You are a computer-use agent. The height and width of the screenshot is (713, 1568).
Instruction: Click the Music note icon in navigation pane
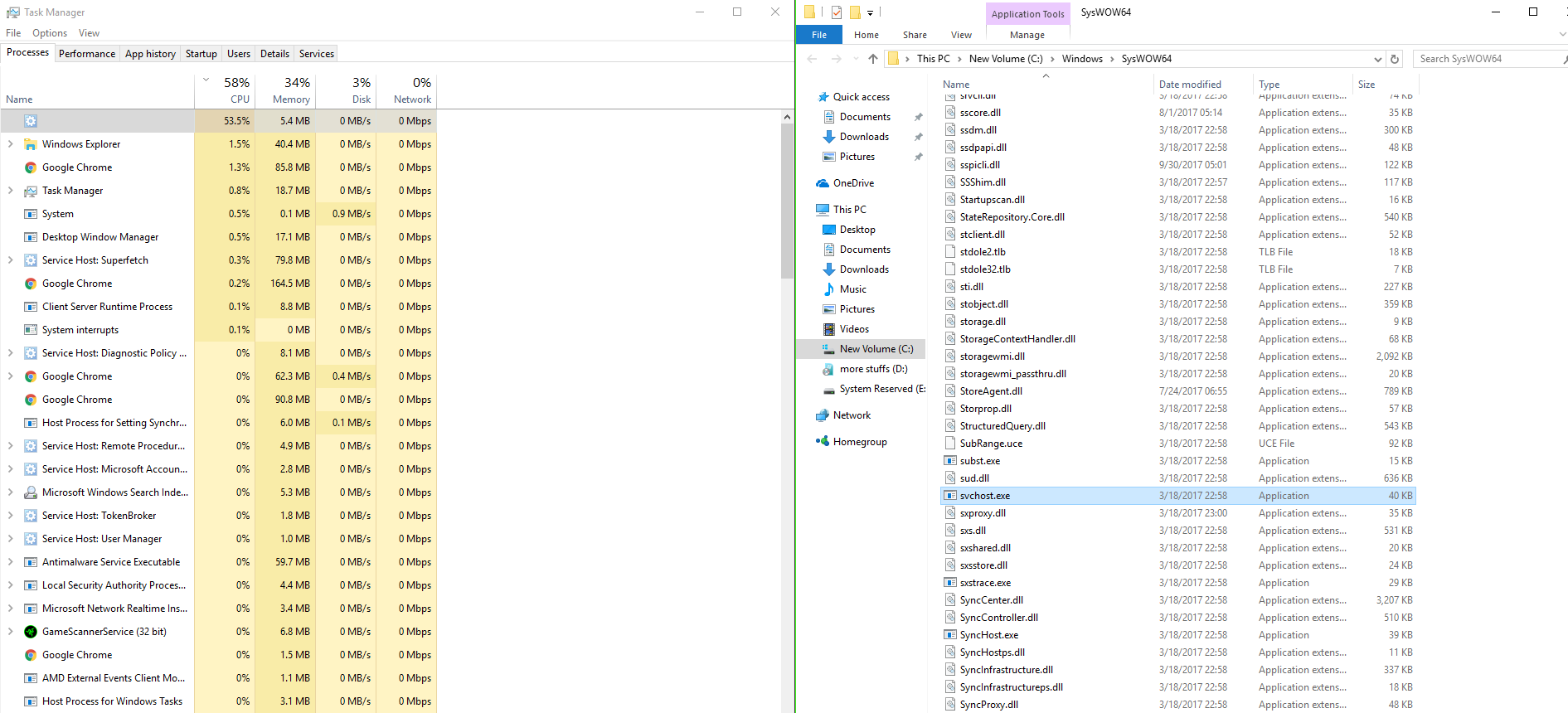828,289
